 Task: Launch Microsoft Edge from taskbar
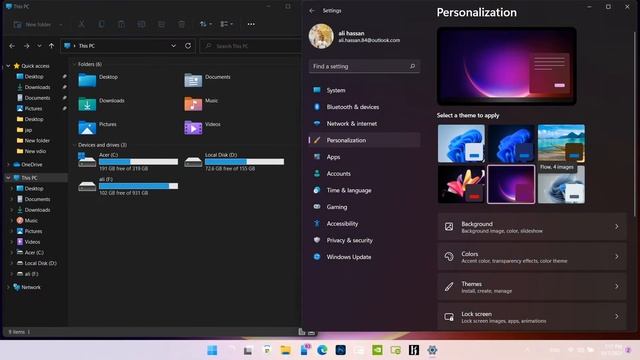tap(322, 350)
